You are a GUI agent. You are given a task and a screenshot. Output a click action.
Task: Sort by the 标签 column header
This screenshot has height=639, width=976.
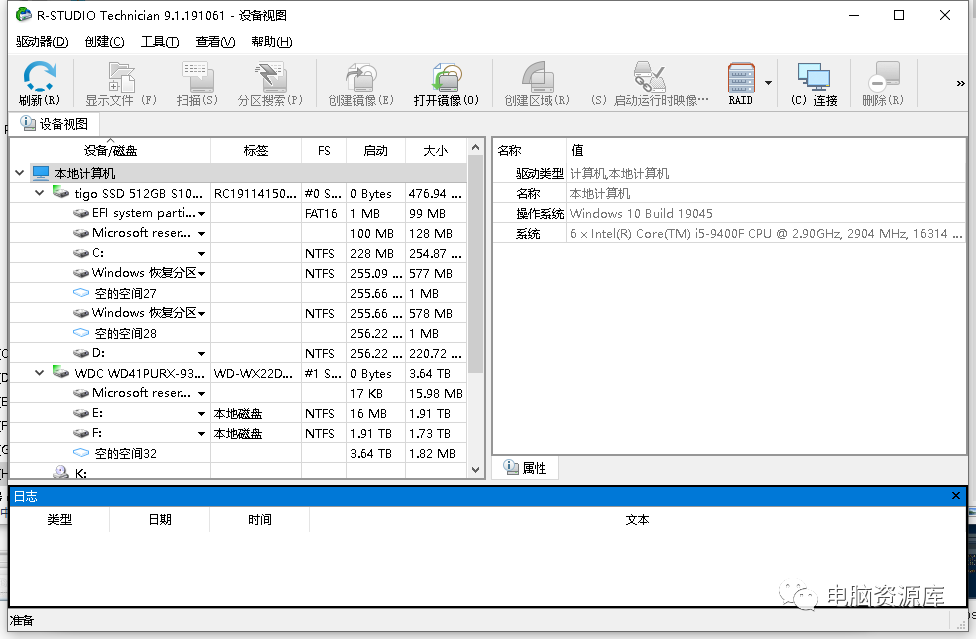[256, 150]
